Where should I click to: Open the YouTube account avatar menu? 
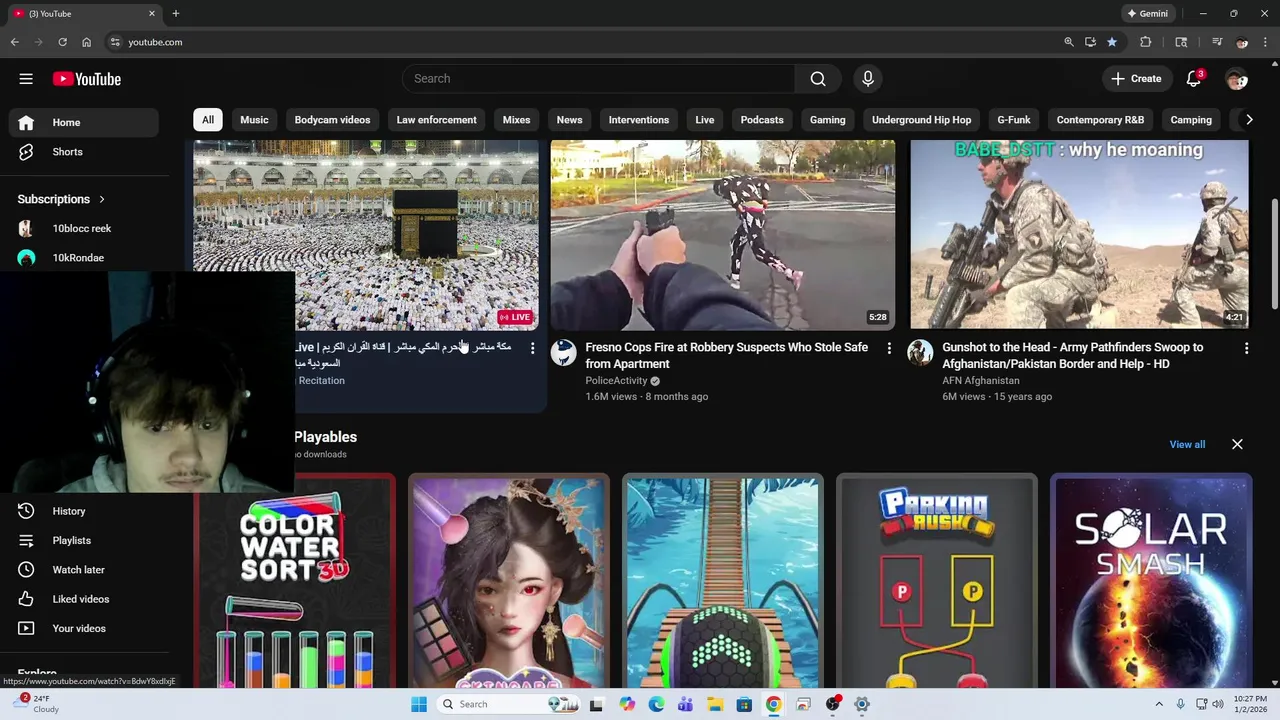coord(1237,79)
